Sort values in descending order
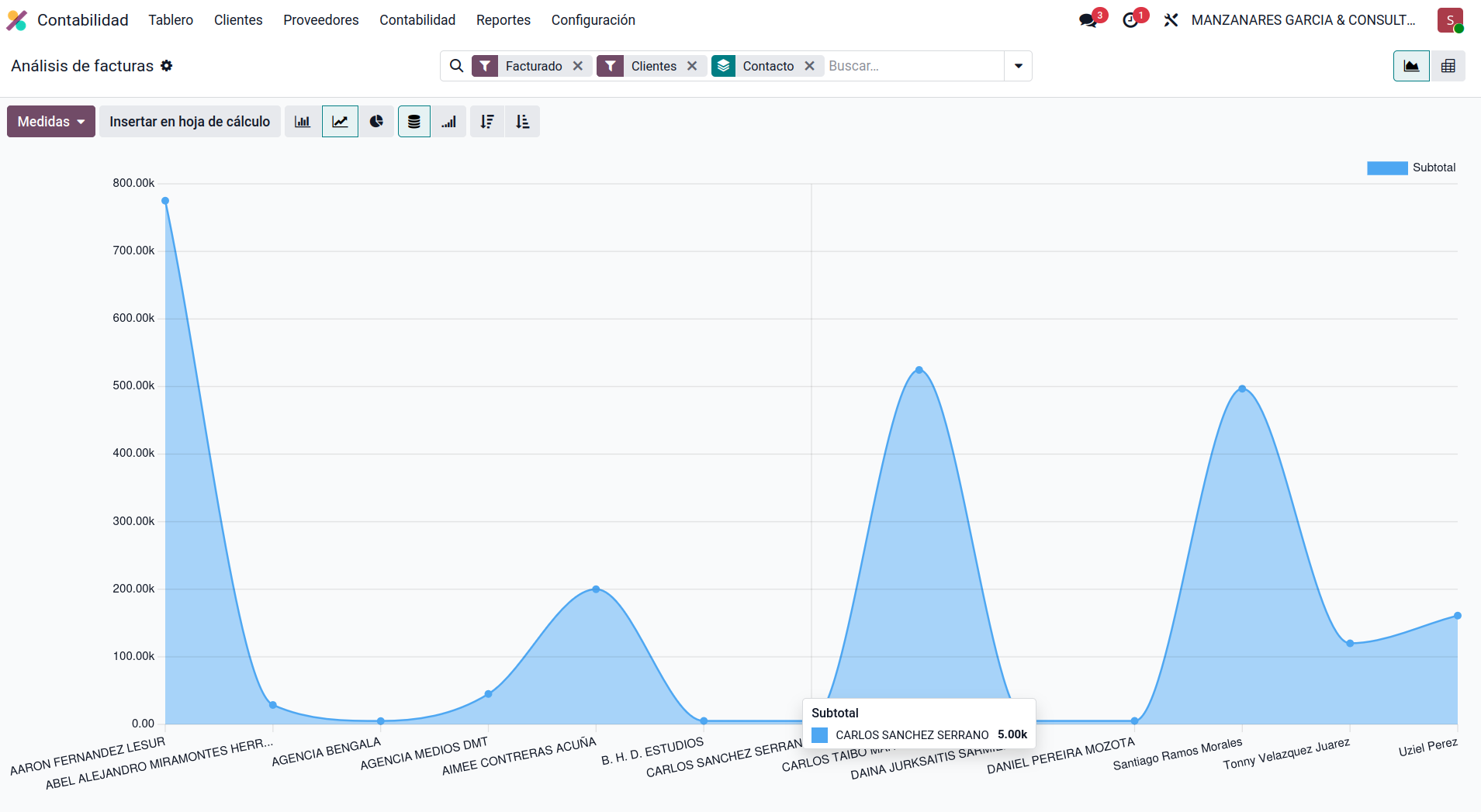Viewport: 1481px width, 812px height. [487, 121]
